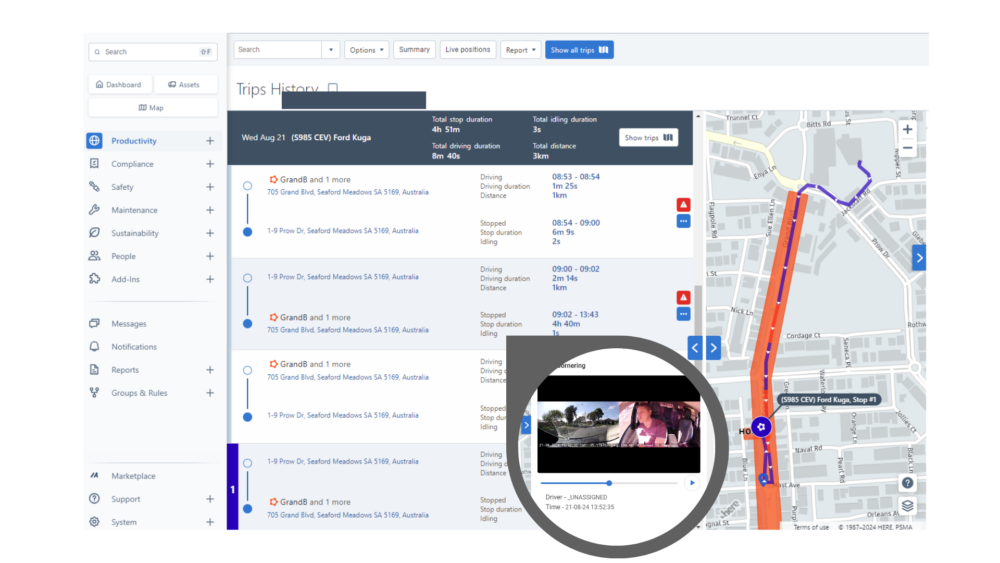Select the 1-9 Prow Dr stop filled circle
The height and width of the screenshot is (563, 1000).
coord(247,231)
